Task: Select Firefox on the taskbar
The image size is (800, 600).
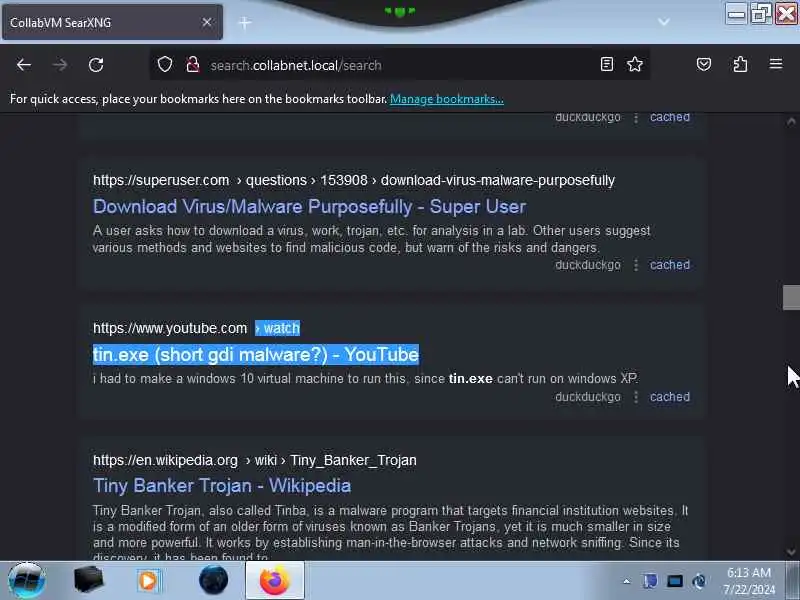Action: pyautogui.click(x=275, y=581)
